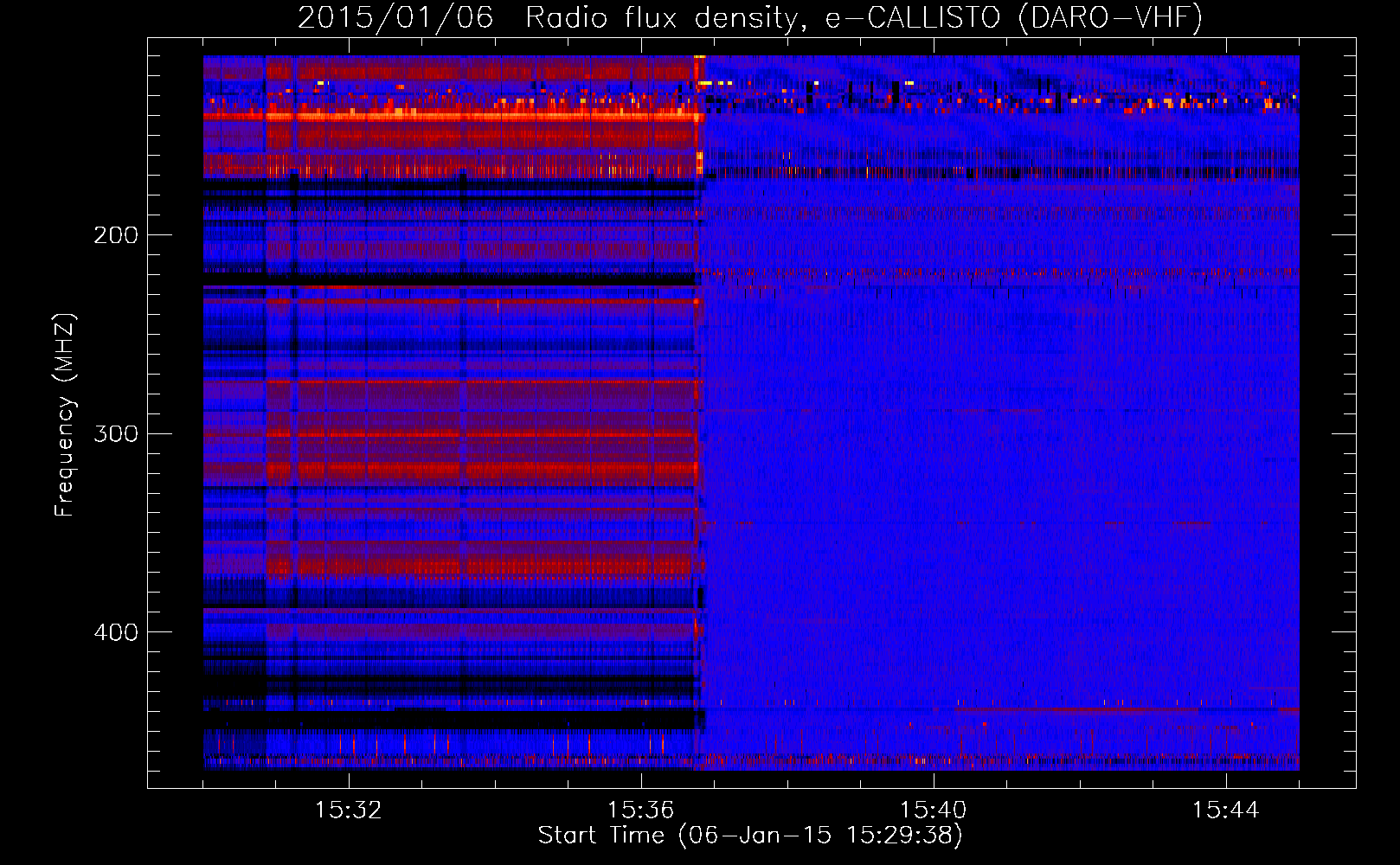Click the 200 frequency tick label
The image size is (1400, 865).
[x=116, y=235]
